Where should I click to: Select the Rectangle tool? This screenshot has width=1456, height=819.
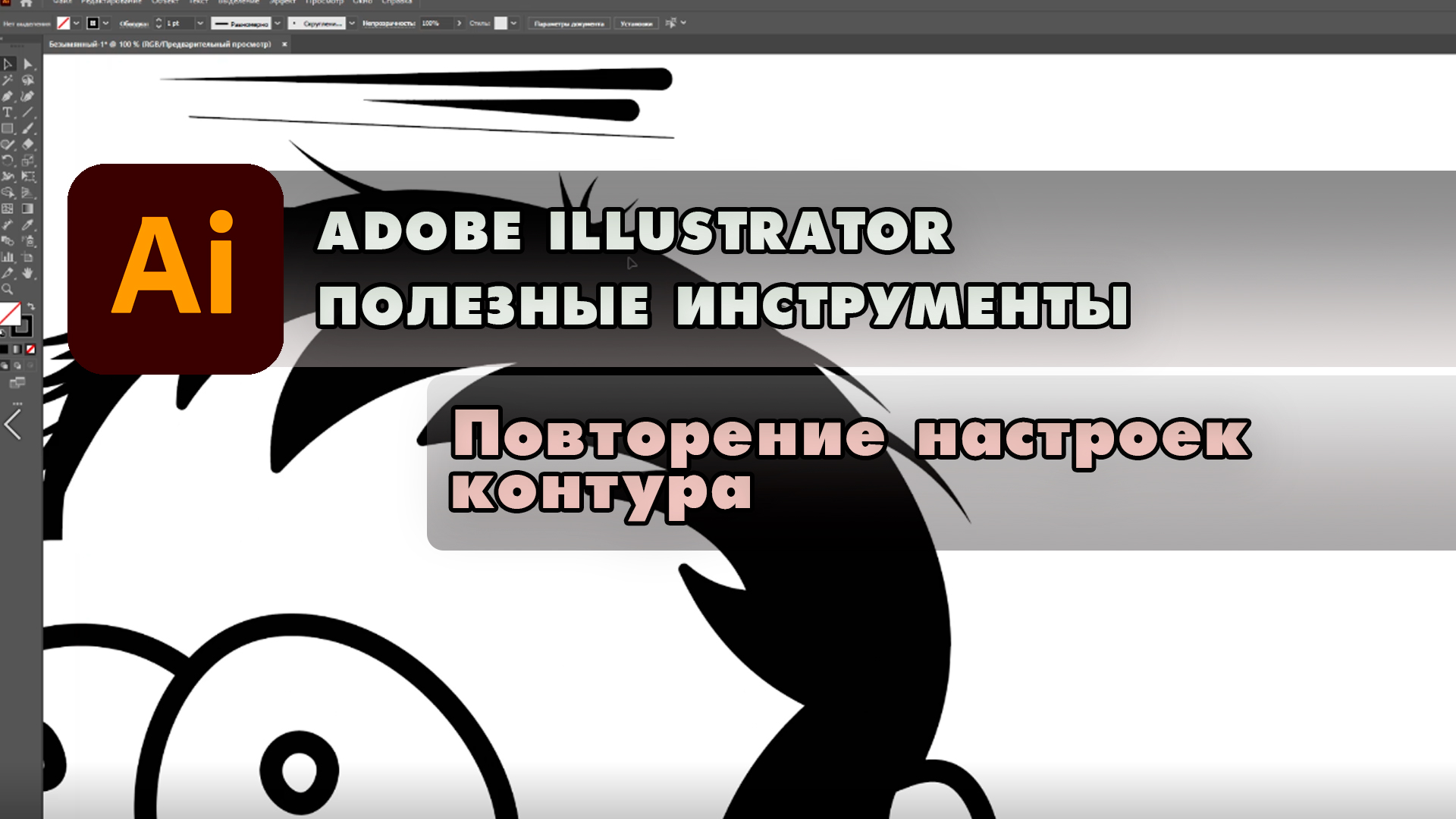click(8, 128)
